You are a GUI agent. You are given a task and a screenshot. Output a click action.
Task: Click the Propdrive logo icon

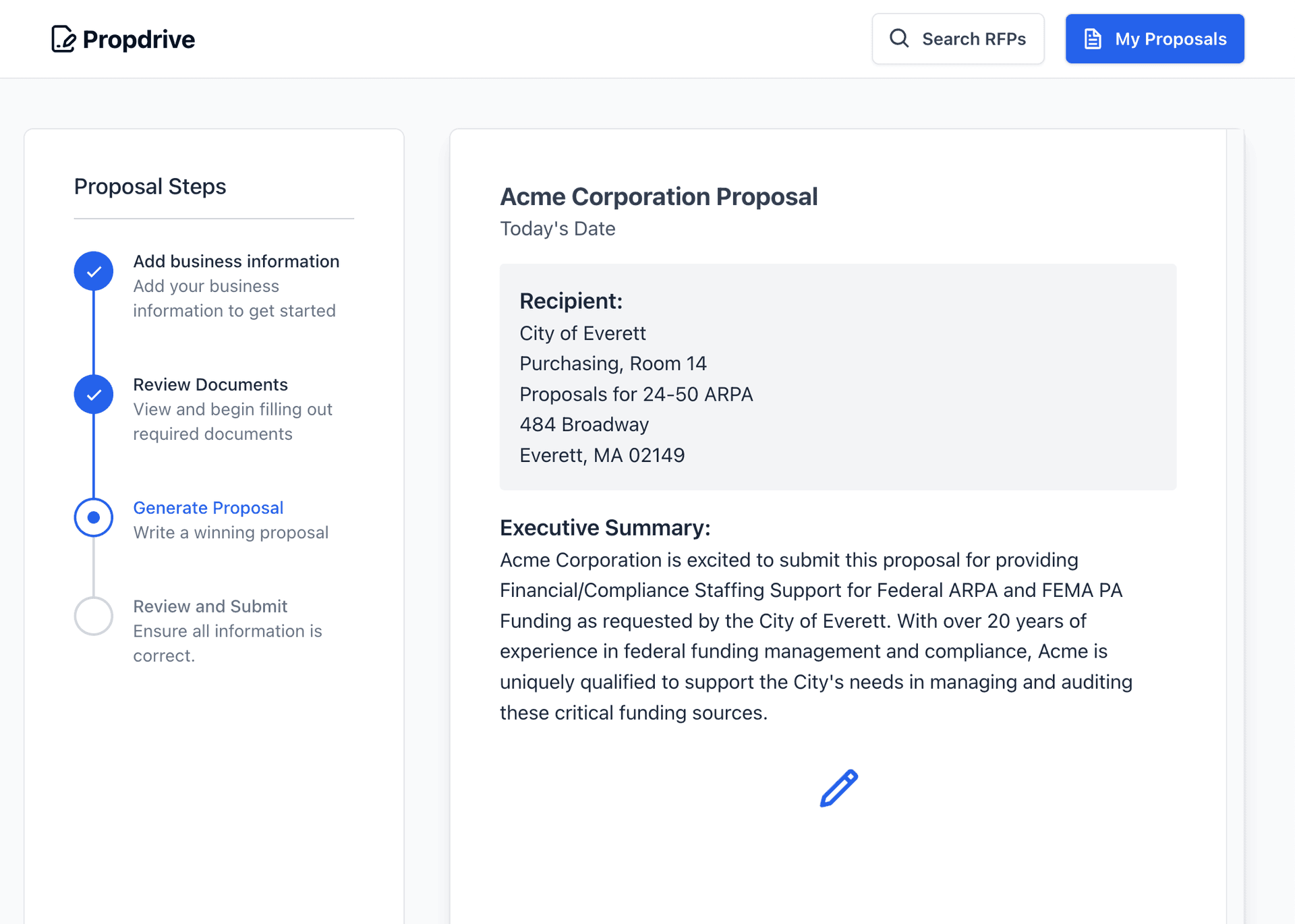[63, 39]
